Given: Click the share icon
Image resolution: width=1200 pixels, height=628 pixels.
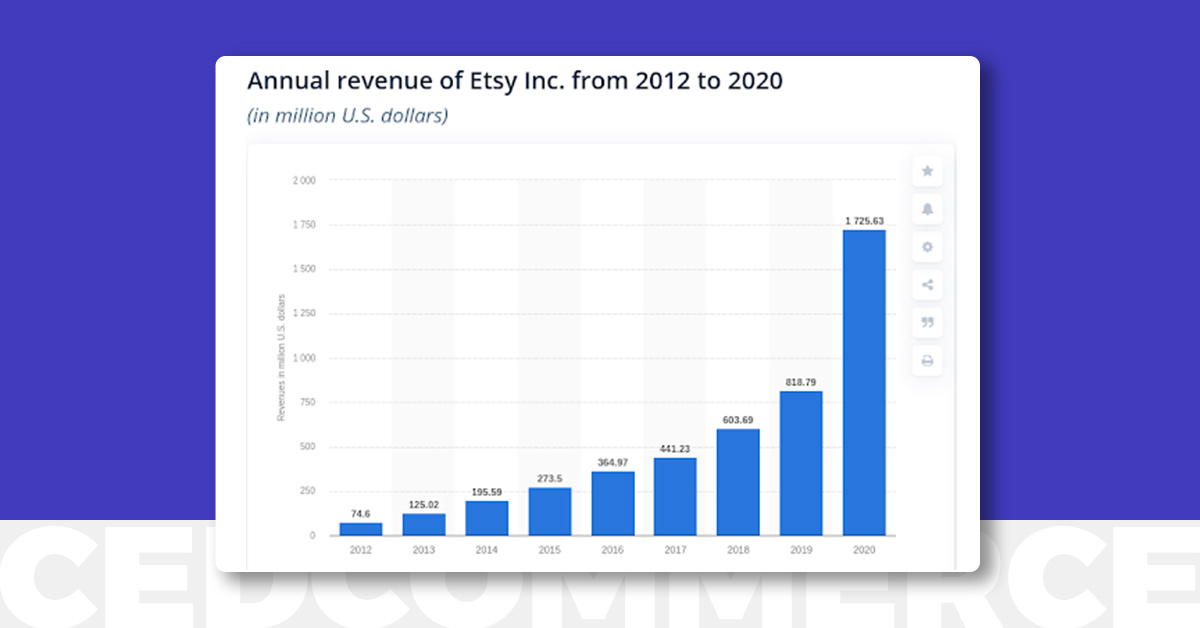Looking at the screenshot, I should (x=927, y=285).
